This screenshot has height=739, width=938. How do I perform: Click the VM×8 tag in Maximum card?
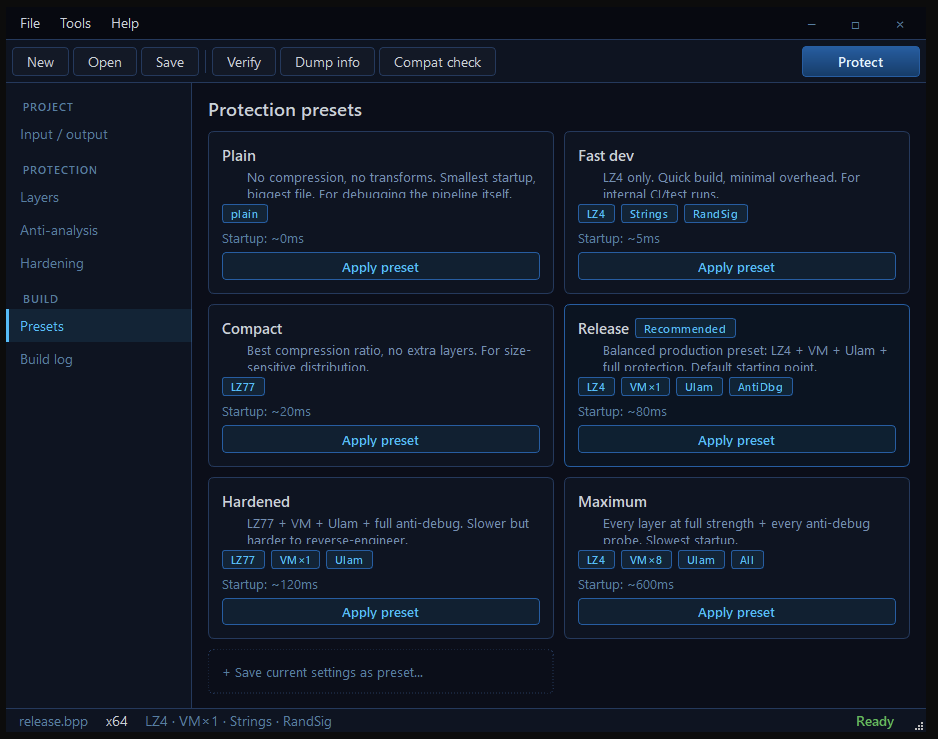646,560
